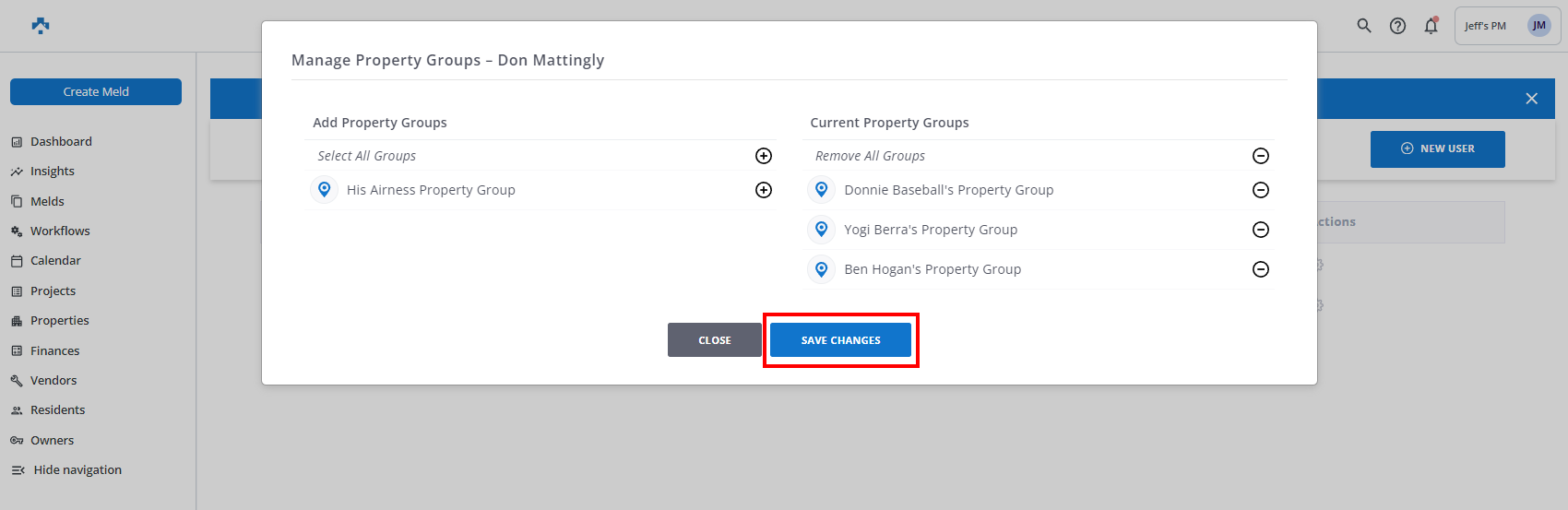
Task: Click minus icon beside Remove All Groups
Action: (x=1261, y=156)
